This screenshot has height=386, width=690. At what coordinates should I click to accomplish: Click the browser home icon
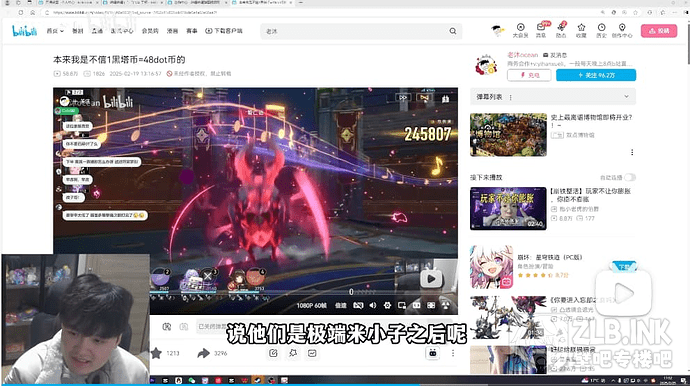click(32, 12)
